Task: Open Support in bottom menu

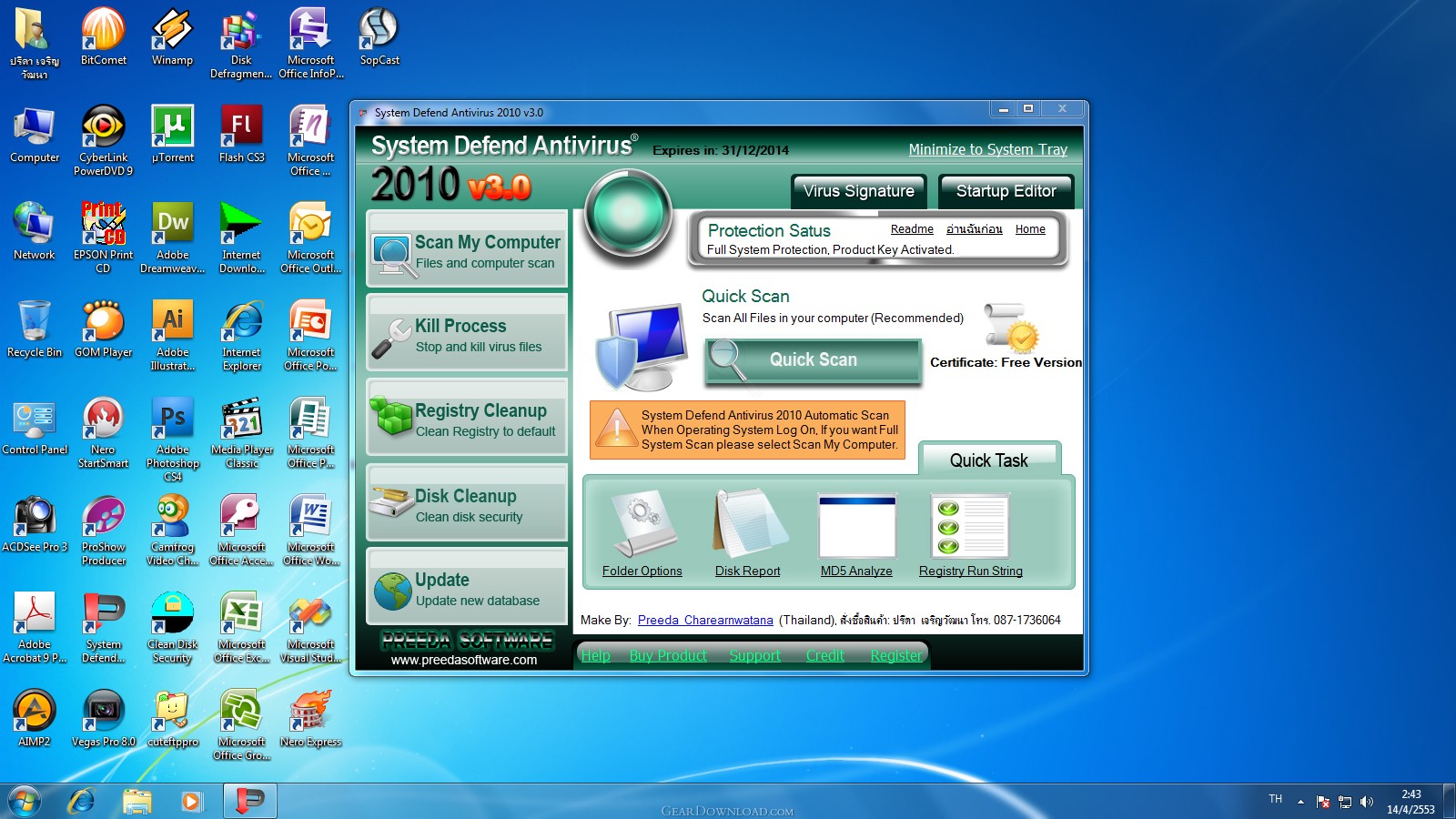Action: pyautogui.click(x=754, y=655)
